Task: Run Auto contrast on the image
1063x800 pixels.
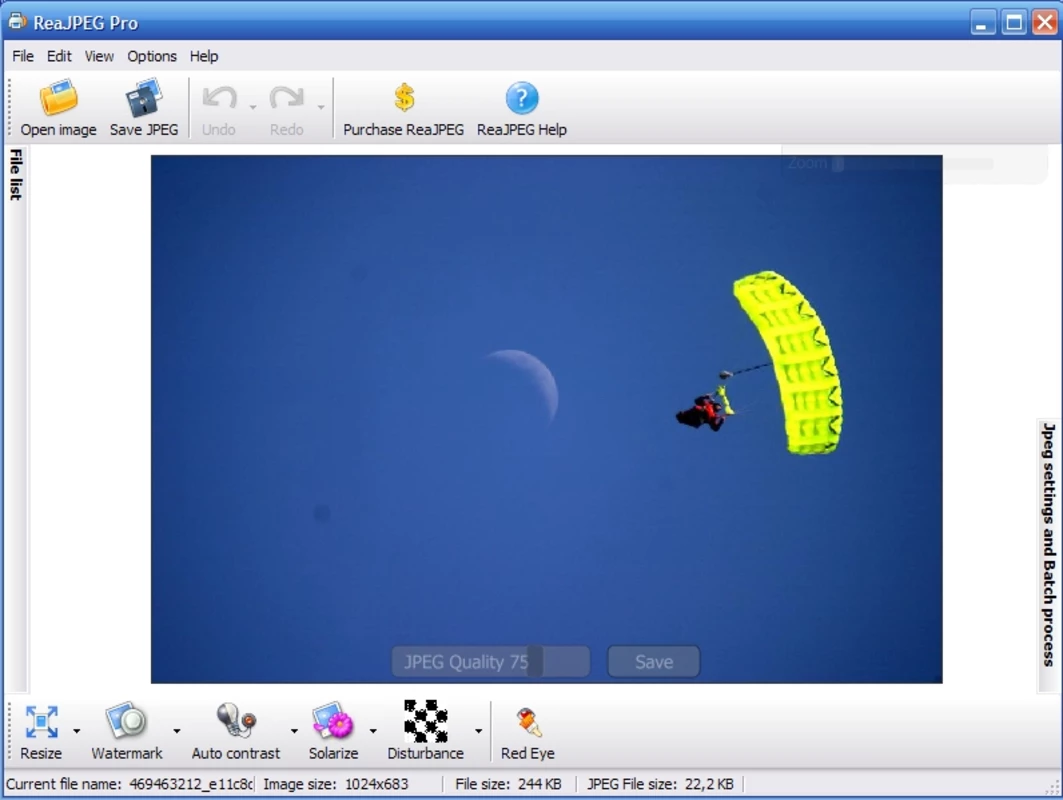Action: [235, 732]
